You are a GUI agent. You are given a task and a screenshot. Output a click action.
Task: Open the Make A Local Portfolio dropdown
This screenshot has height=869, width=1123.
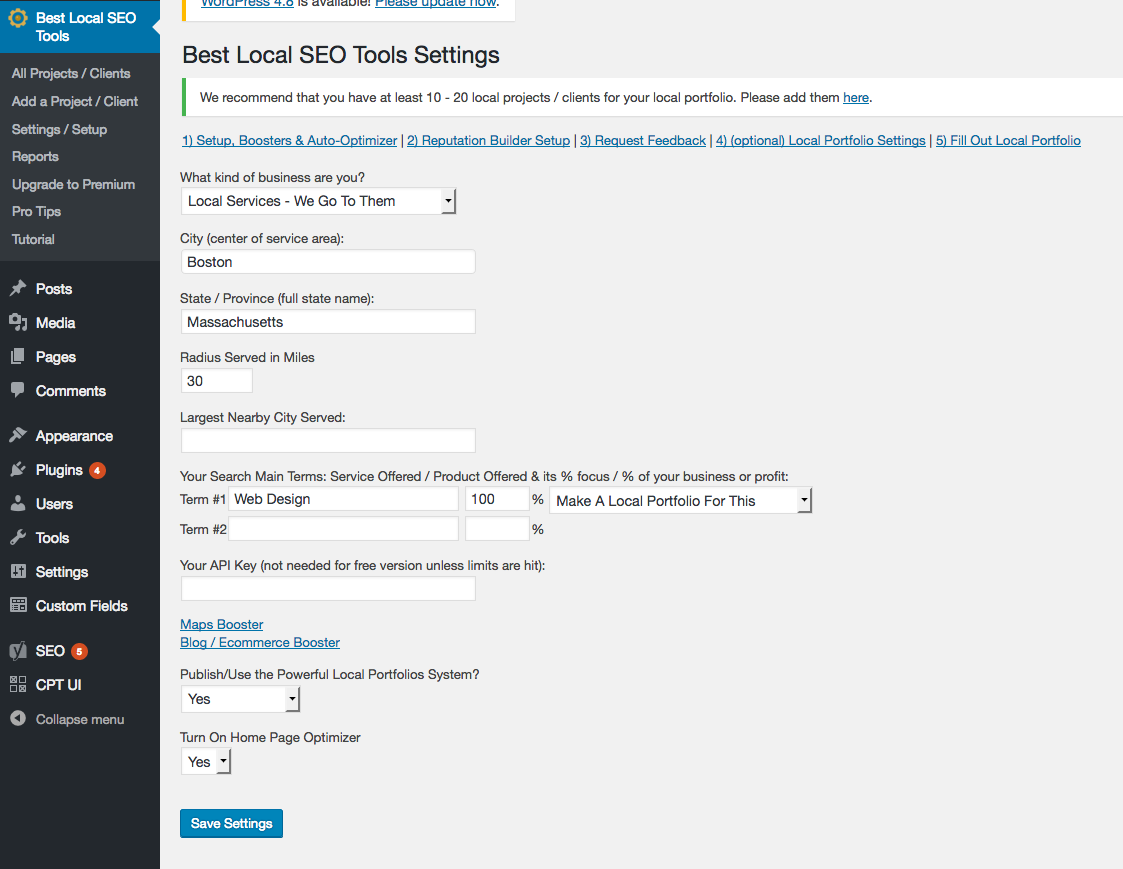click(x=680, y=501)
